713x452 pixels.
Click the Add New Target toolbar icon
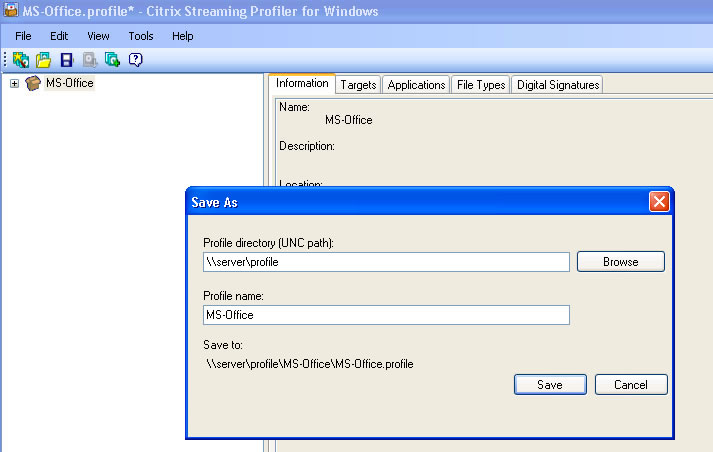tap(112, 60)
